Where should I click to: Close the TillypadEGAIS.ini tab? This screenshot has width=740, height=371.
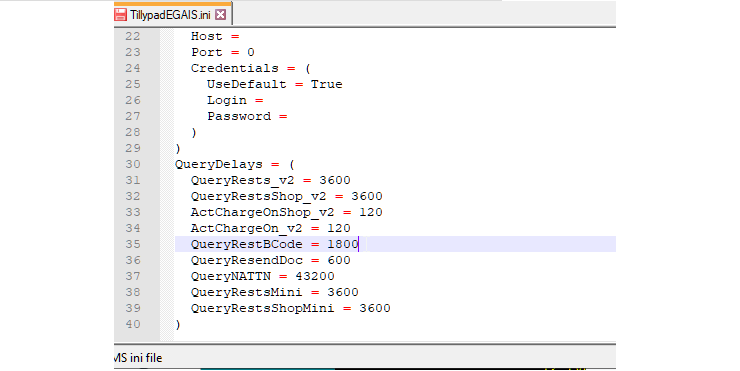[x=220, y=15]
